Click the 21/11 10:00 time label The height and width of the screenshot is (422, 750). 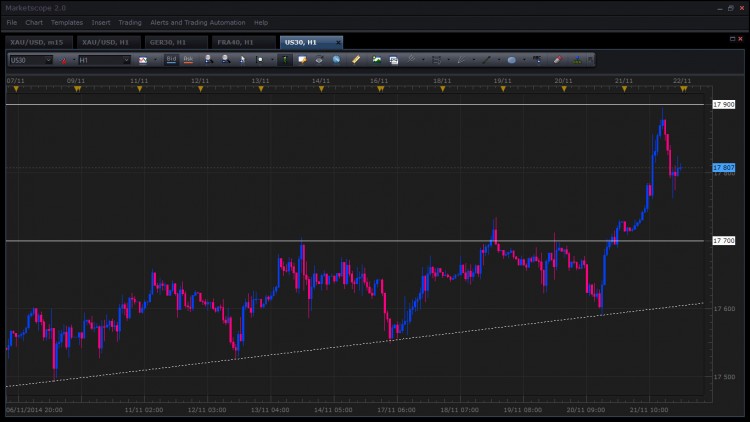pyautogui.click(x=649, y=410)
